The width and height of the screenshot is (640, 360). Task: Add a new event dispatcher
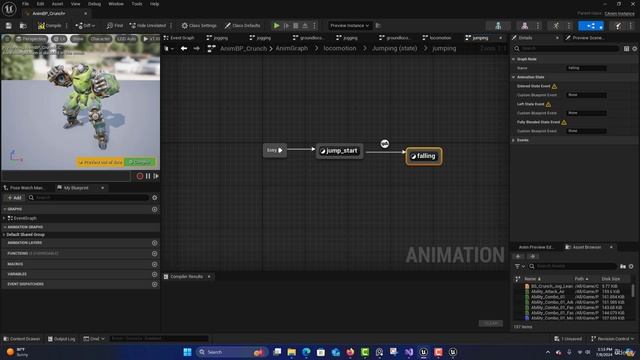[x=155, y=284]
